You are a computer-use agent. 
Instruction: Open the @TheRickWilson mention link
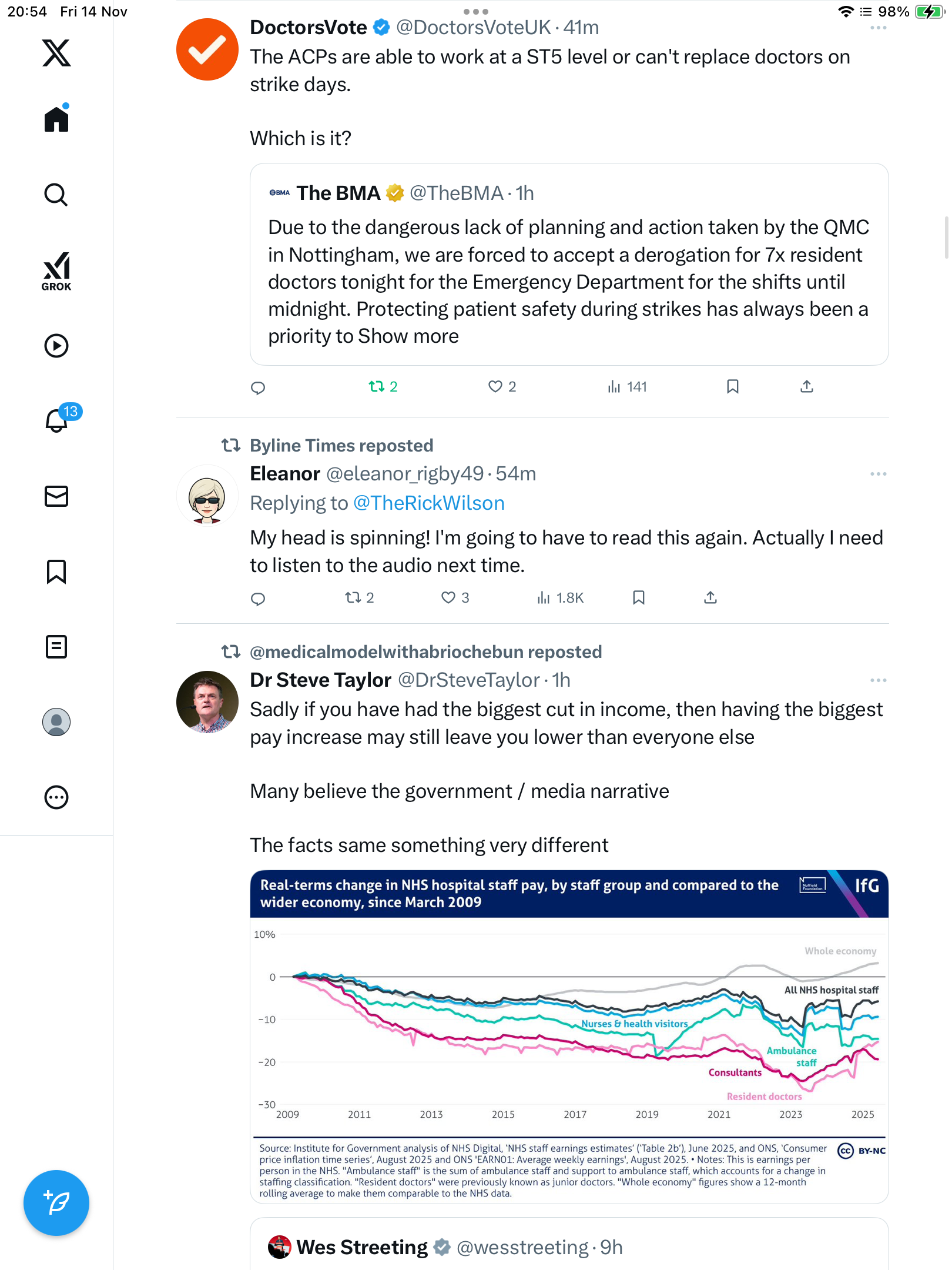click(428, 503)
